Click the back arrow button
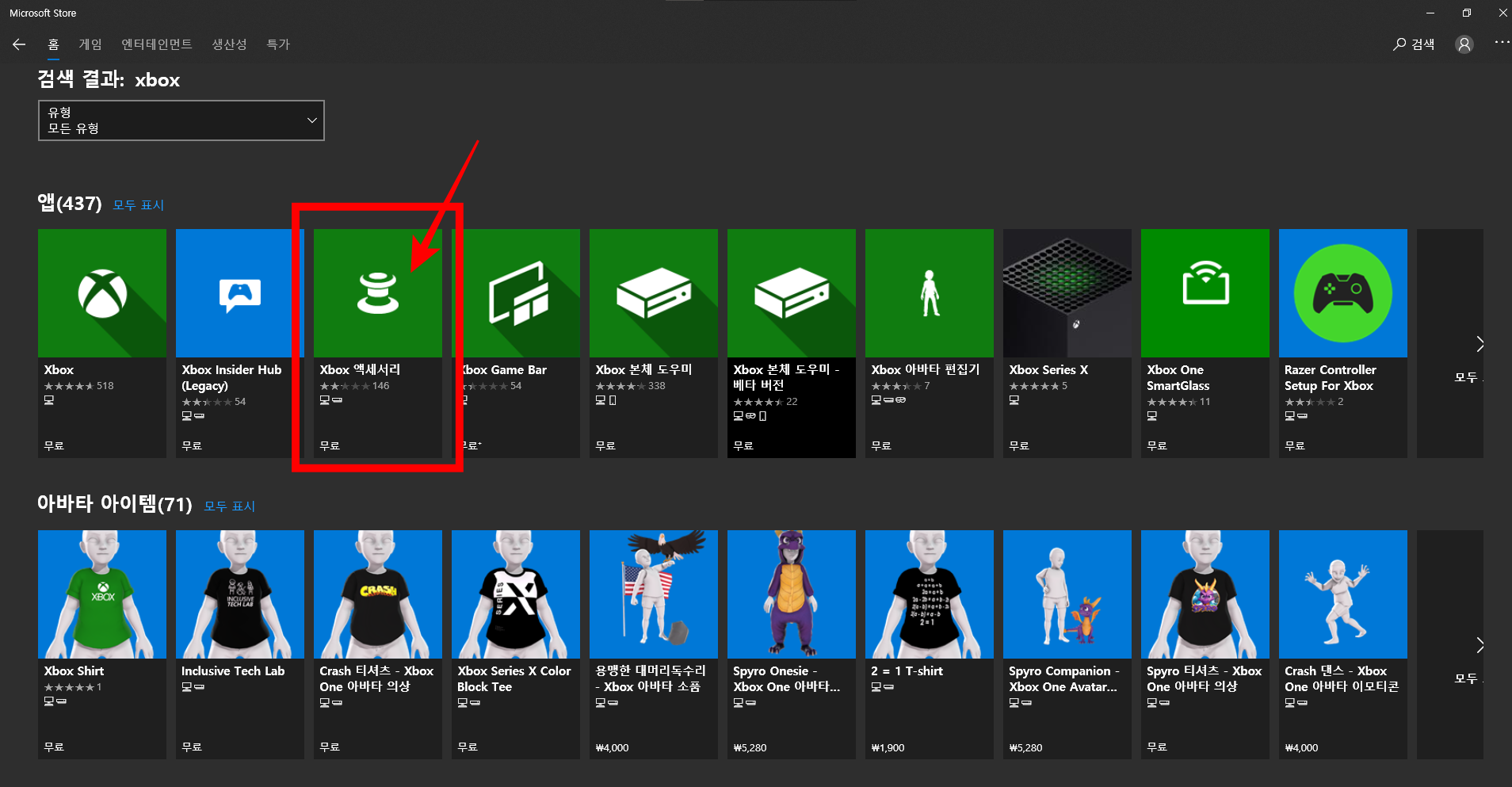Viewport: 1512px width, 787px height. click(19, 44)
